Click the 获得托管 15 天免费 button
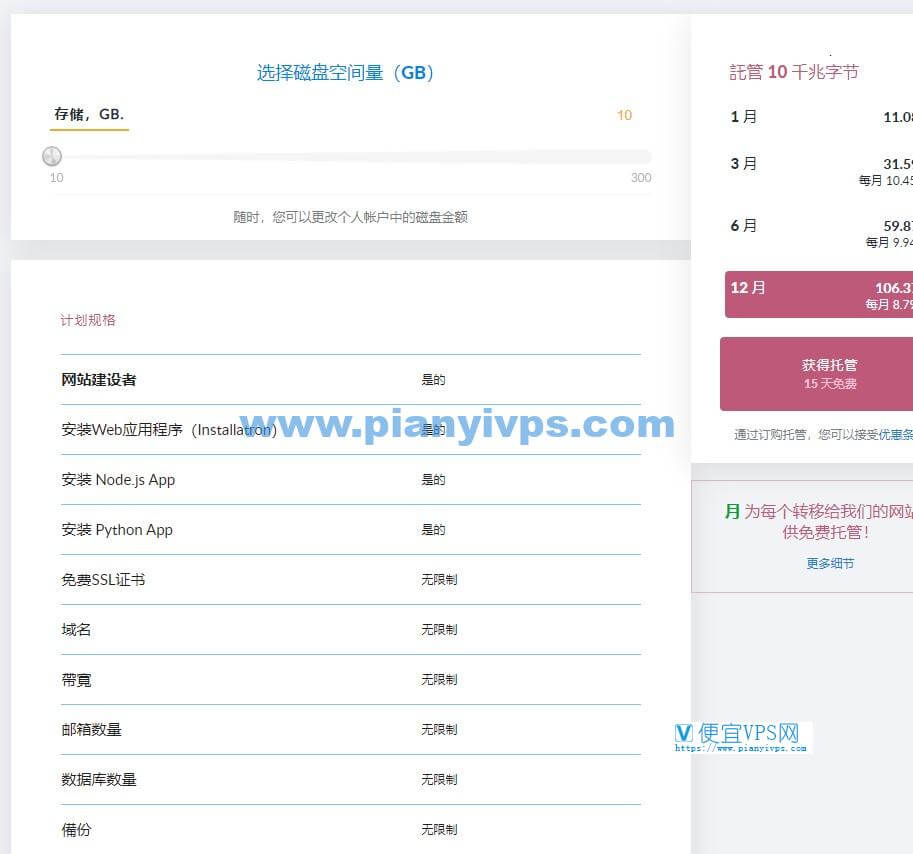 point(816,374)
